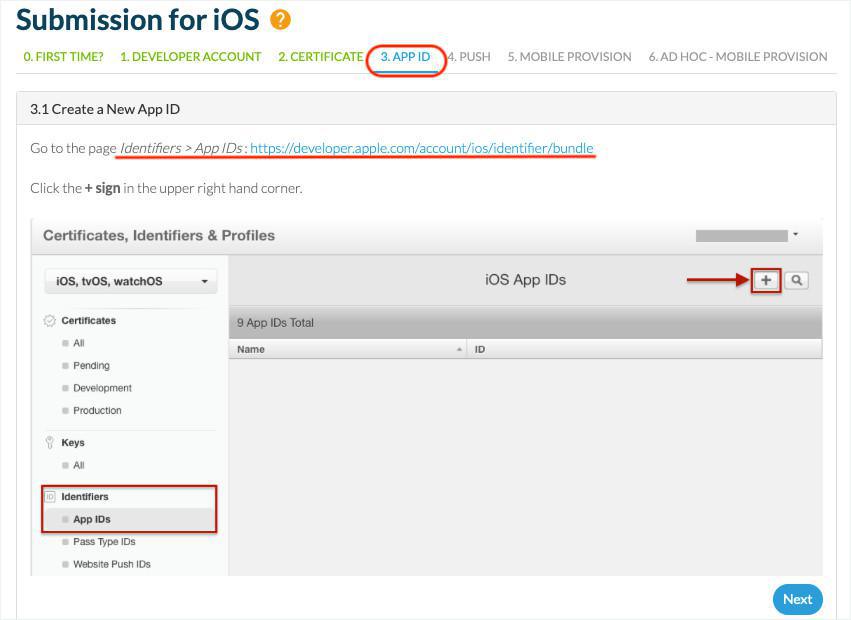This screenshot has width=851, height=620.
Task: Expand the account name dropdown arrow
Action: tap(795, 235)
